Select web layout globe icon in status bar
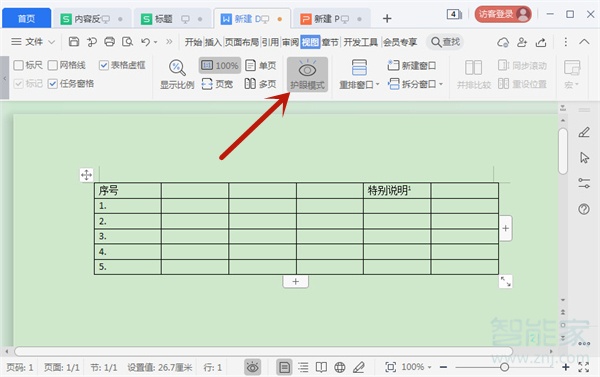This screenshot has width=600, height=377. click(340, 367)
